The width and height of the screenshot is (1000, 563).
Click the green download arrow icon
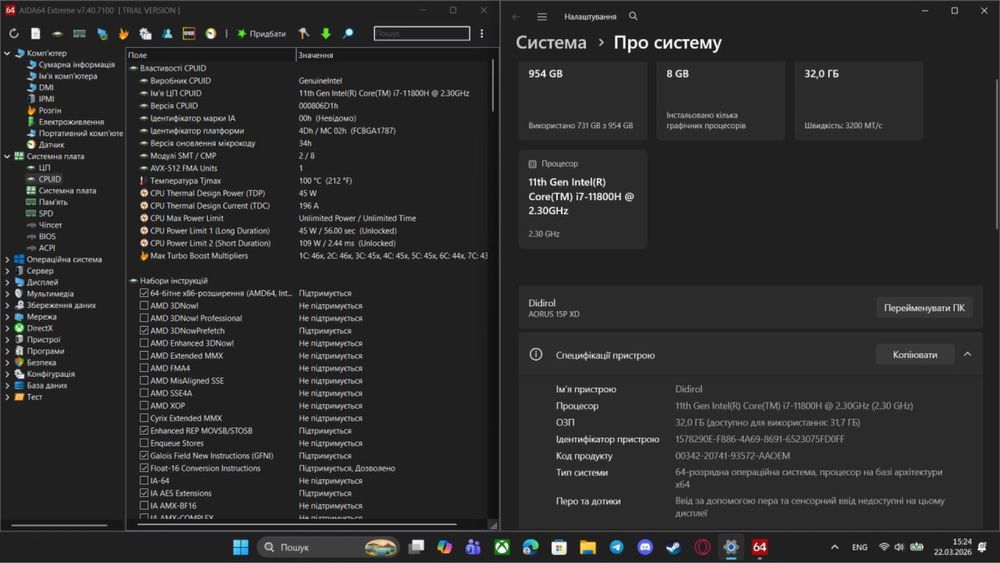(326, 34)
